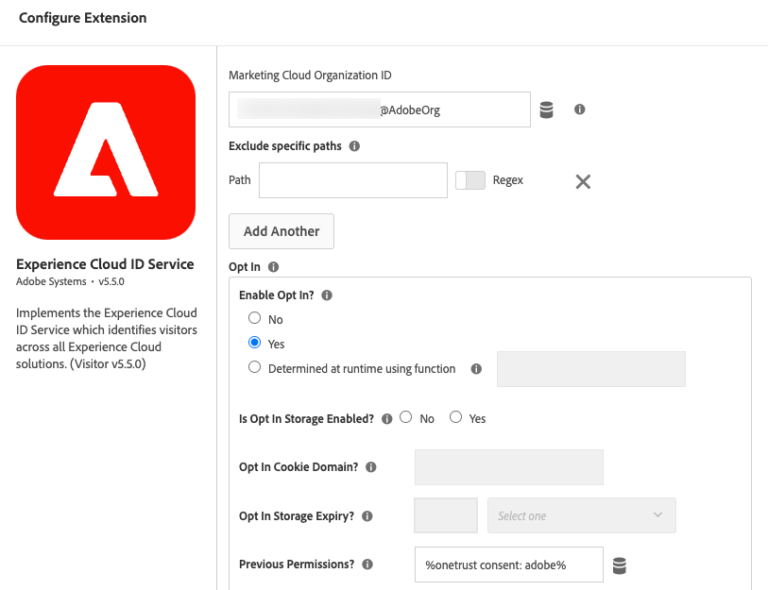Select No for Opt In Storage Enabled
Viewport: 768px width, 590px height.
(406, 417)
